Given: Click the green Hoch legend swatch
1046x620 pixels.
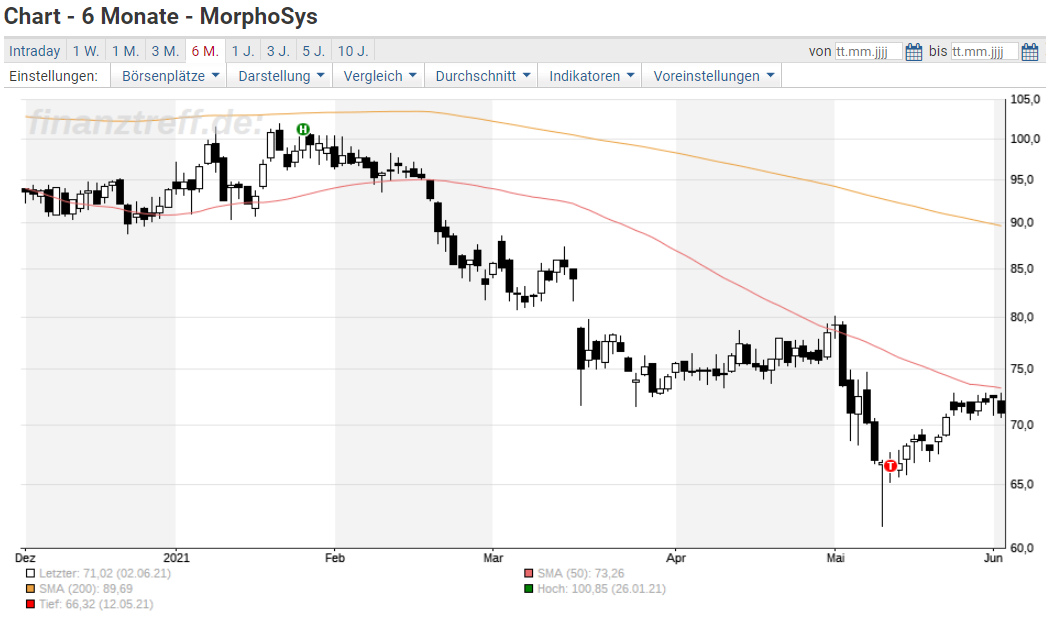Looking at the screenshot, I should click(x=529, y=589).
